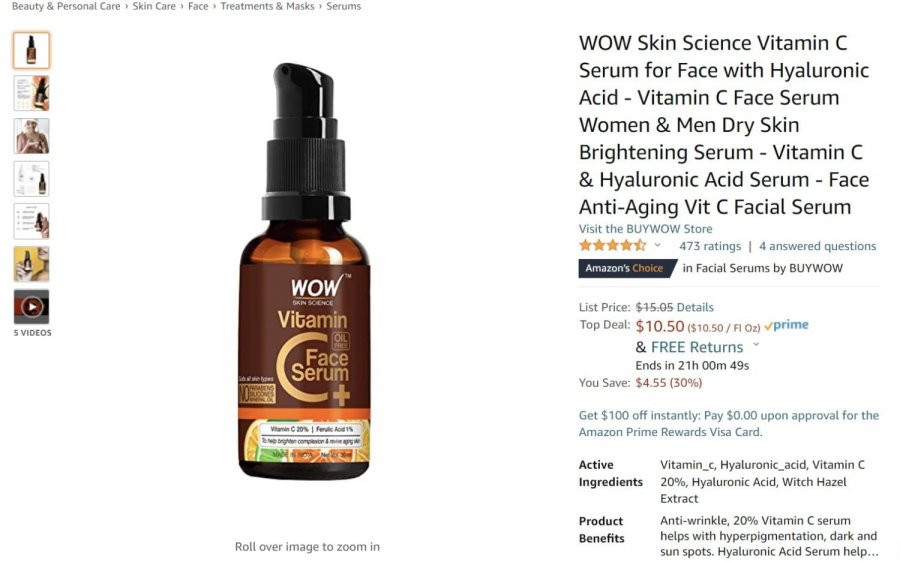Show the fourth product thumbnail

(x=31, y=179)
